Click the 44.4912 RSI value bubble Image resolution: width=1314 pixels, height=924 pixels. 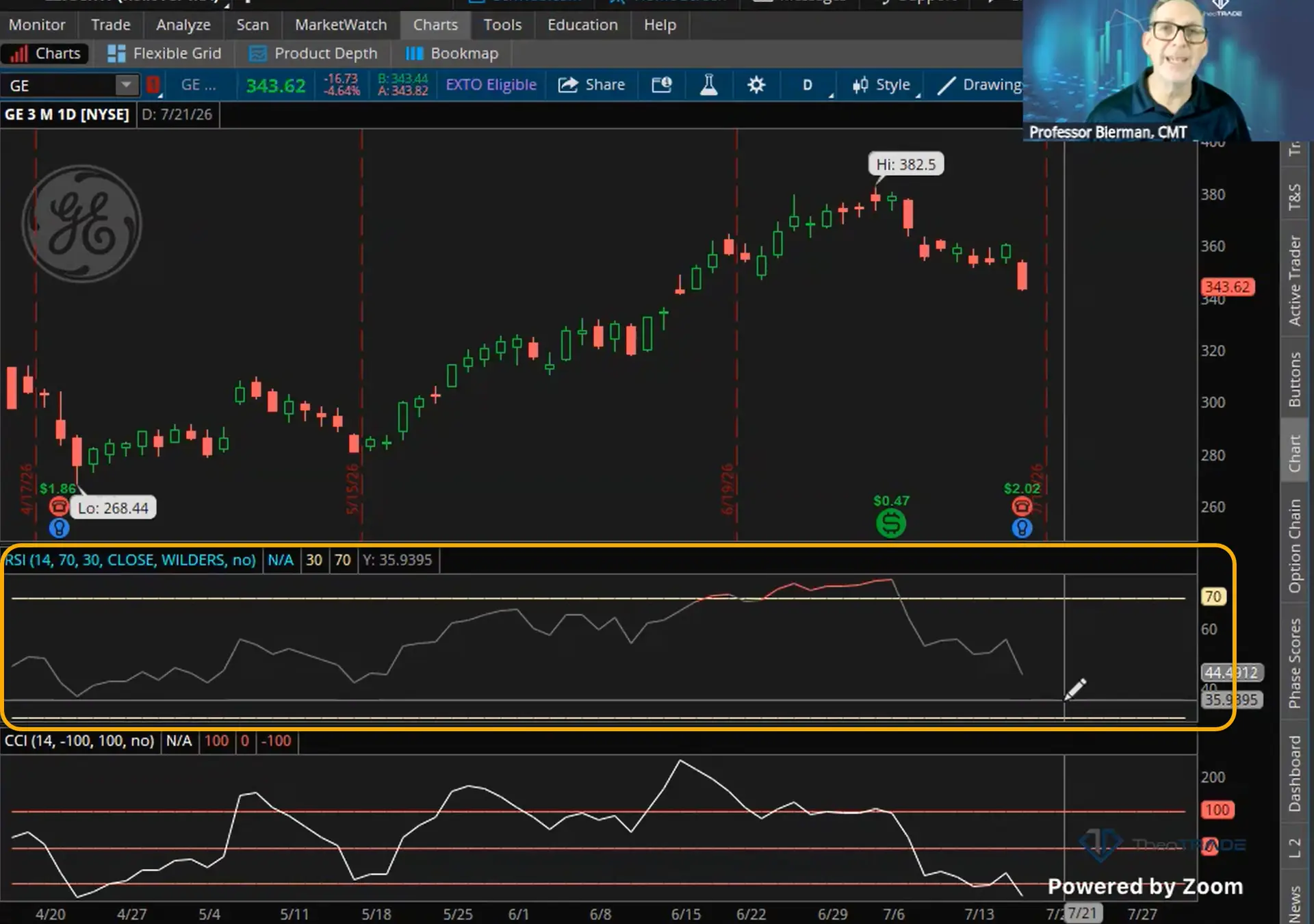pos(1232,673)
